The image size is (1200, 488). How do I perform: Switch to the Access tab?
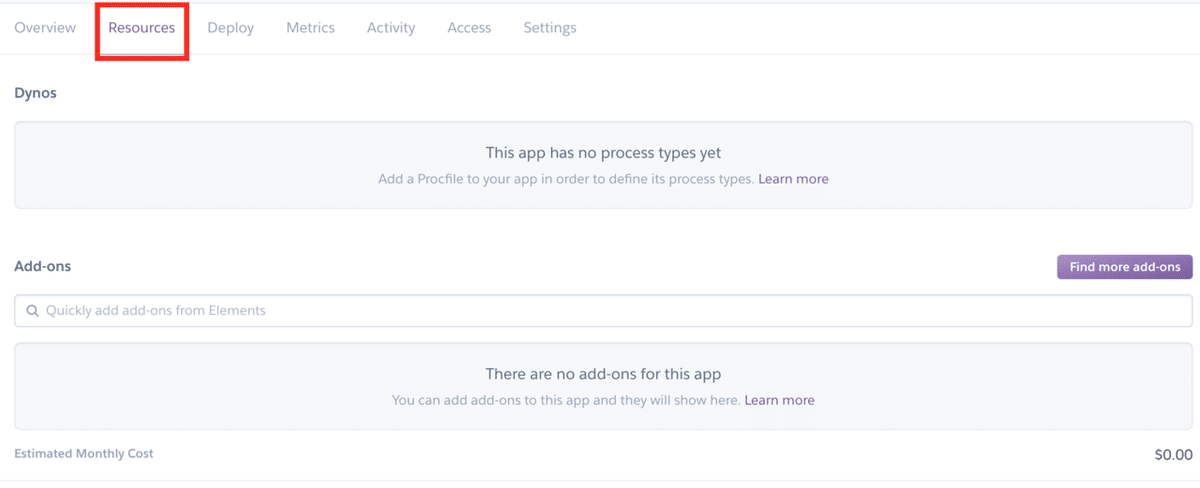coord(469,28)
